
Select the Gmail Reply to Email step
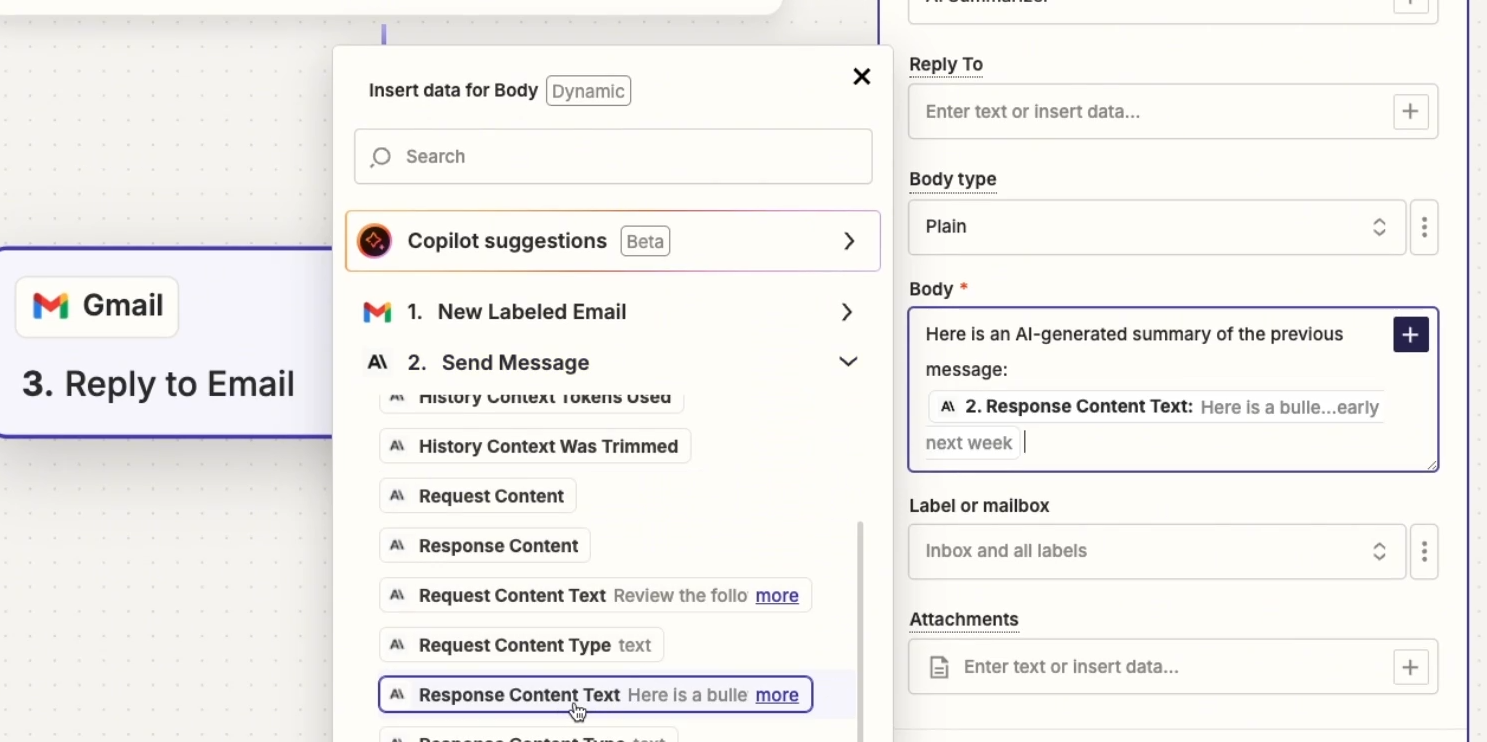pos(166,343)
